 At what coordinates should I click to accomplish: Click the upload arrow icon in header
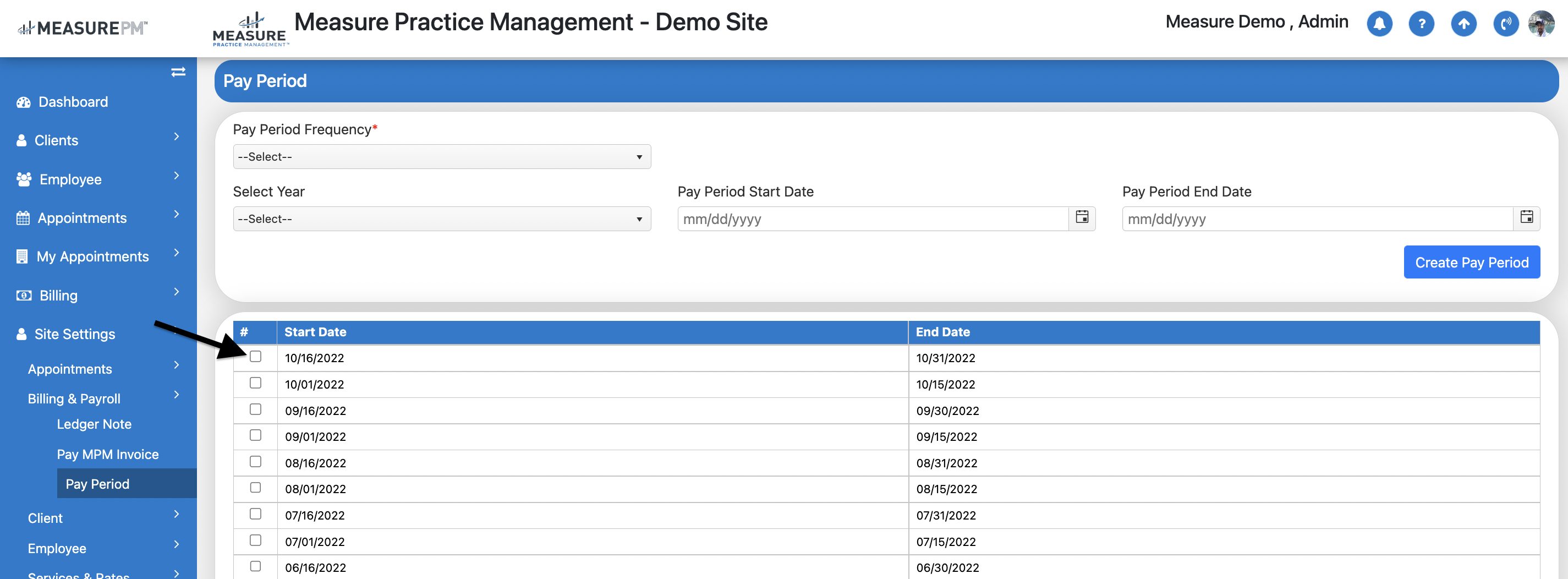click(x=1463, y=24)
